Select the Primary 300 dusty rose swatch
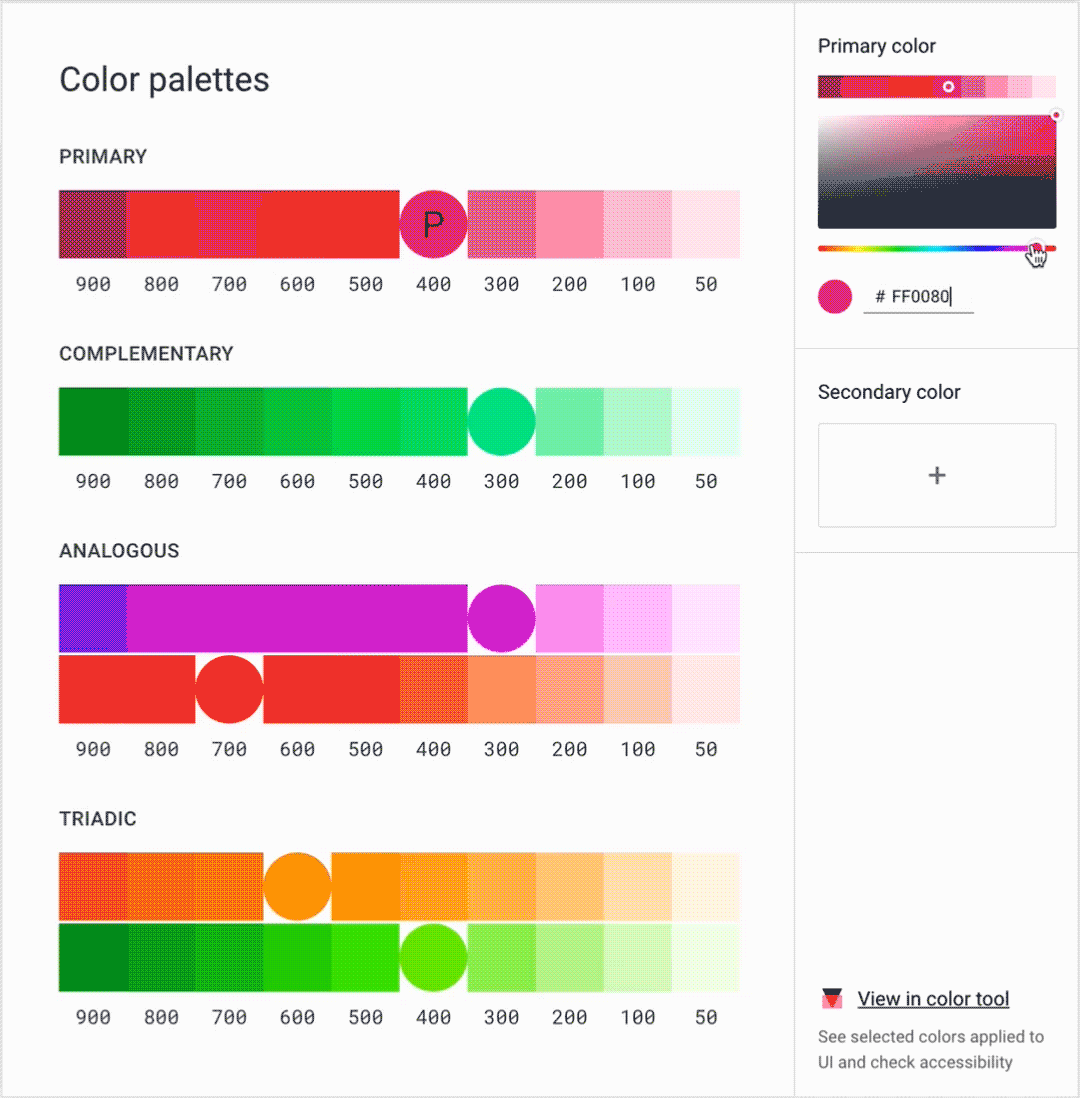 (x=501, y=224)
